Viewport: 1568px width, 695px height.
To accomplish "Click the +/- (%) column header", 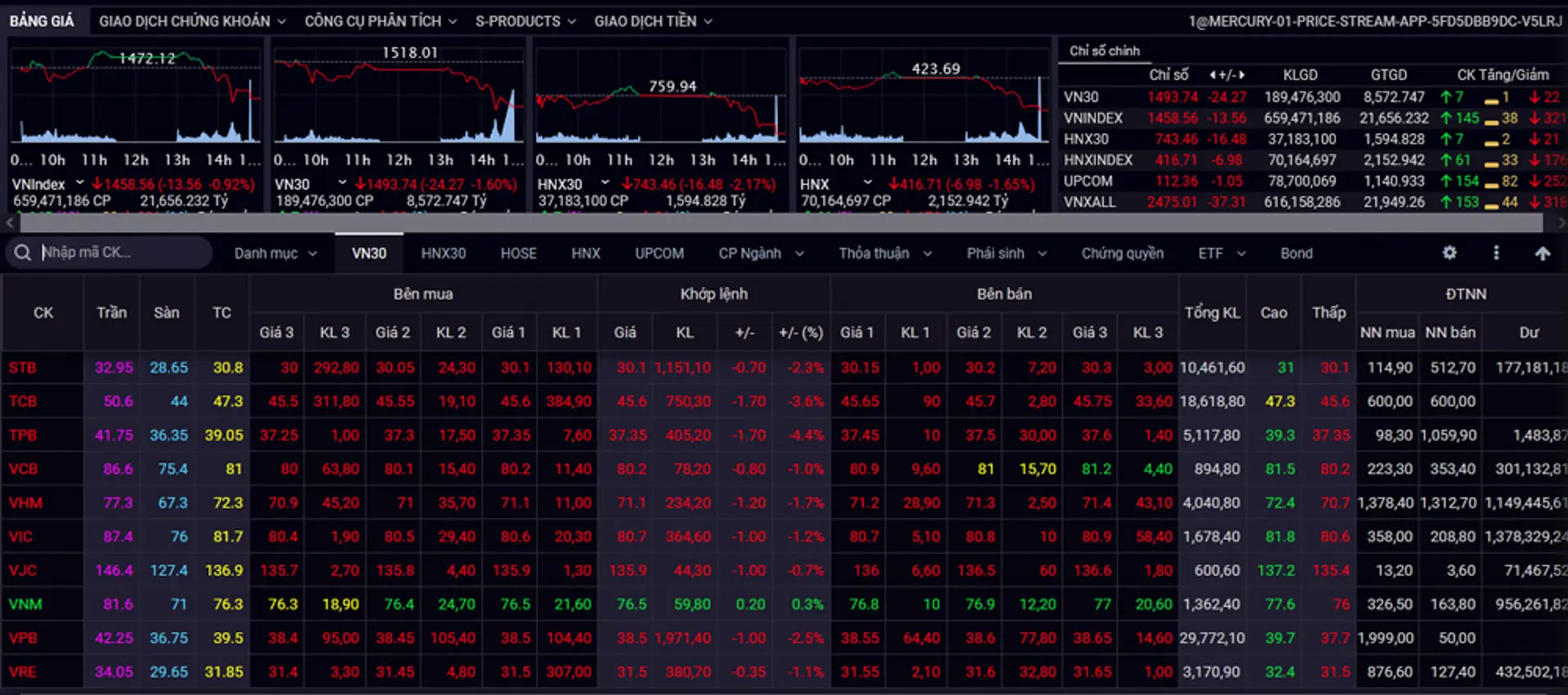I will pyautogui.click(x=800, y=332).
